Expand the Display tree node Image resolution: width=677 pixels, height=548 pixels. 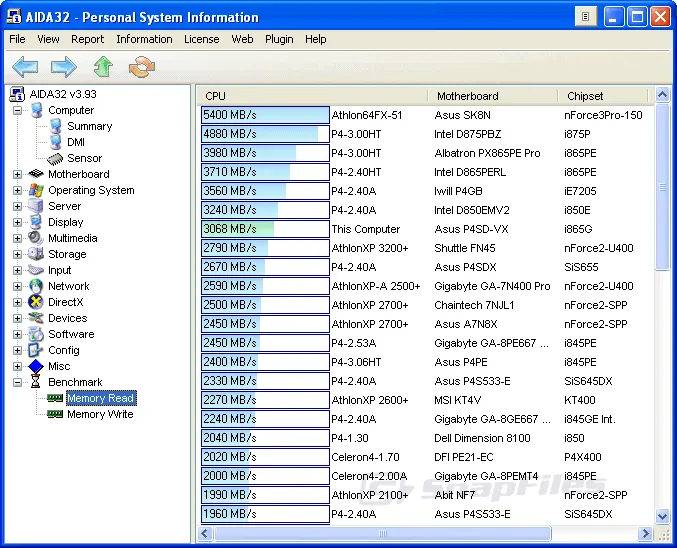[17, 222]
